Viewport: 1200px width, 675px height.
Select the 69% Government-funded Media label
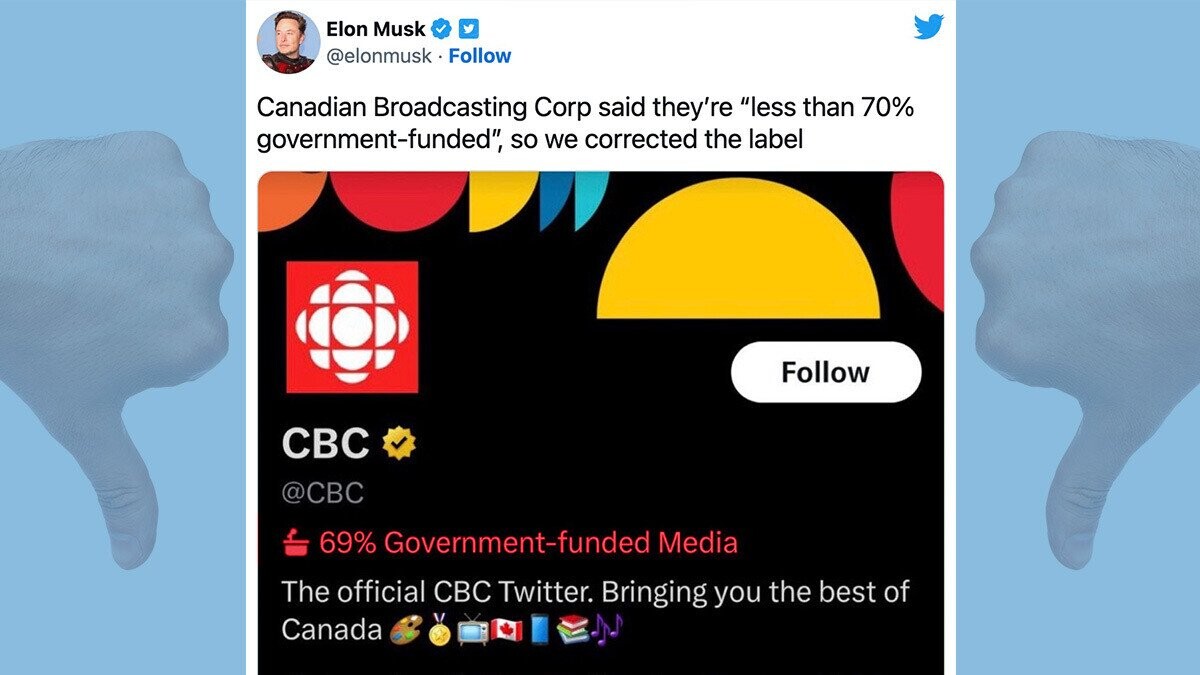click(x=528, y=543)
